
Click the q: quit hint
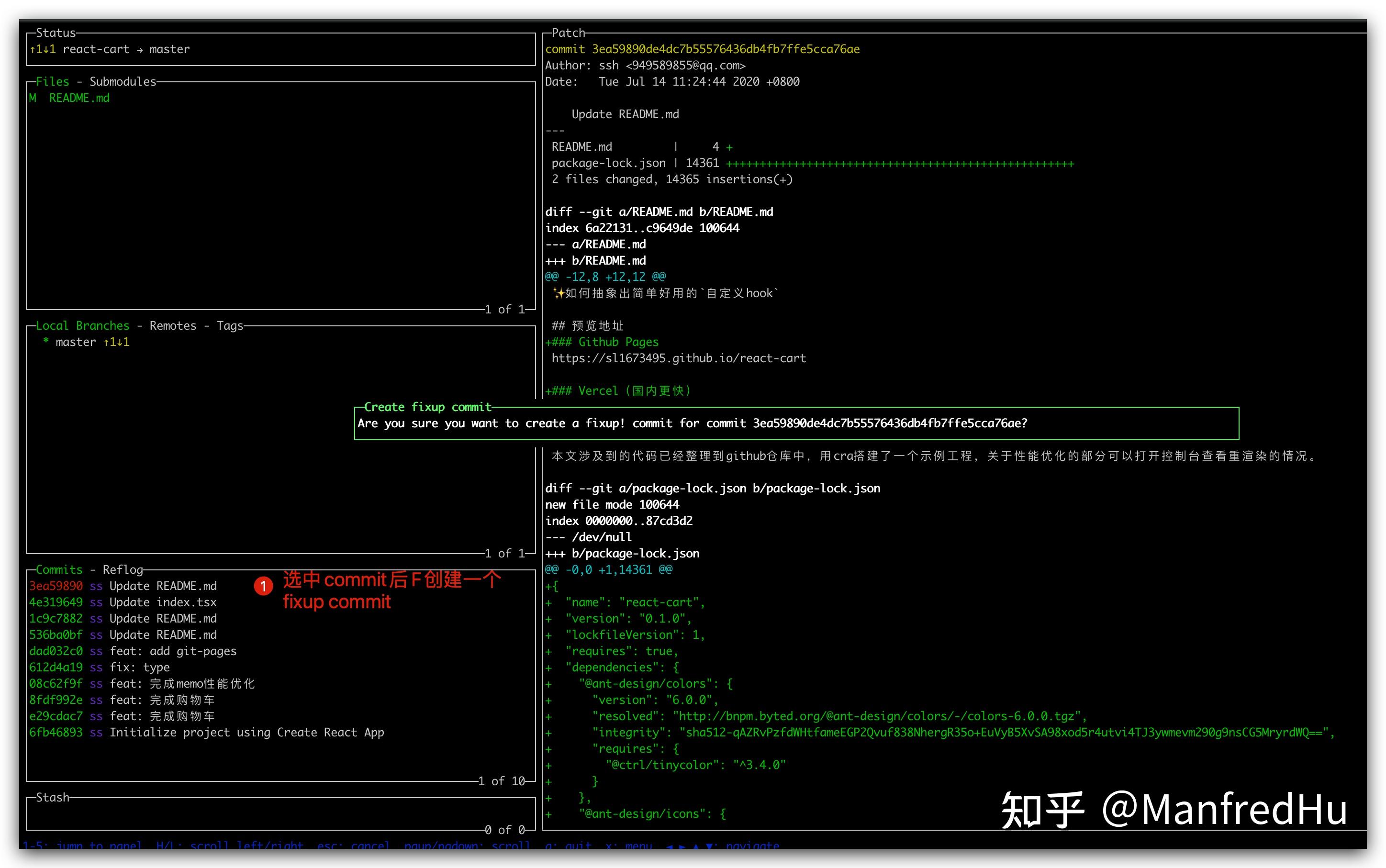point(569,845)
